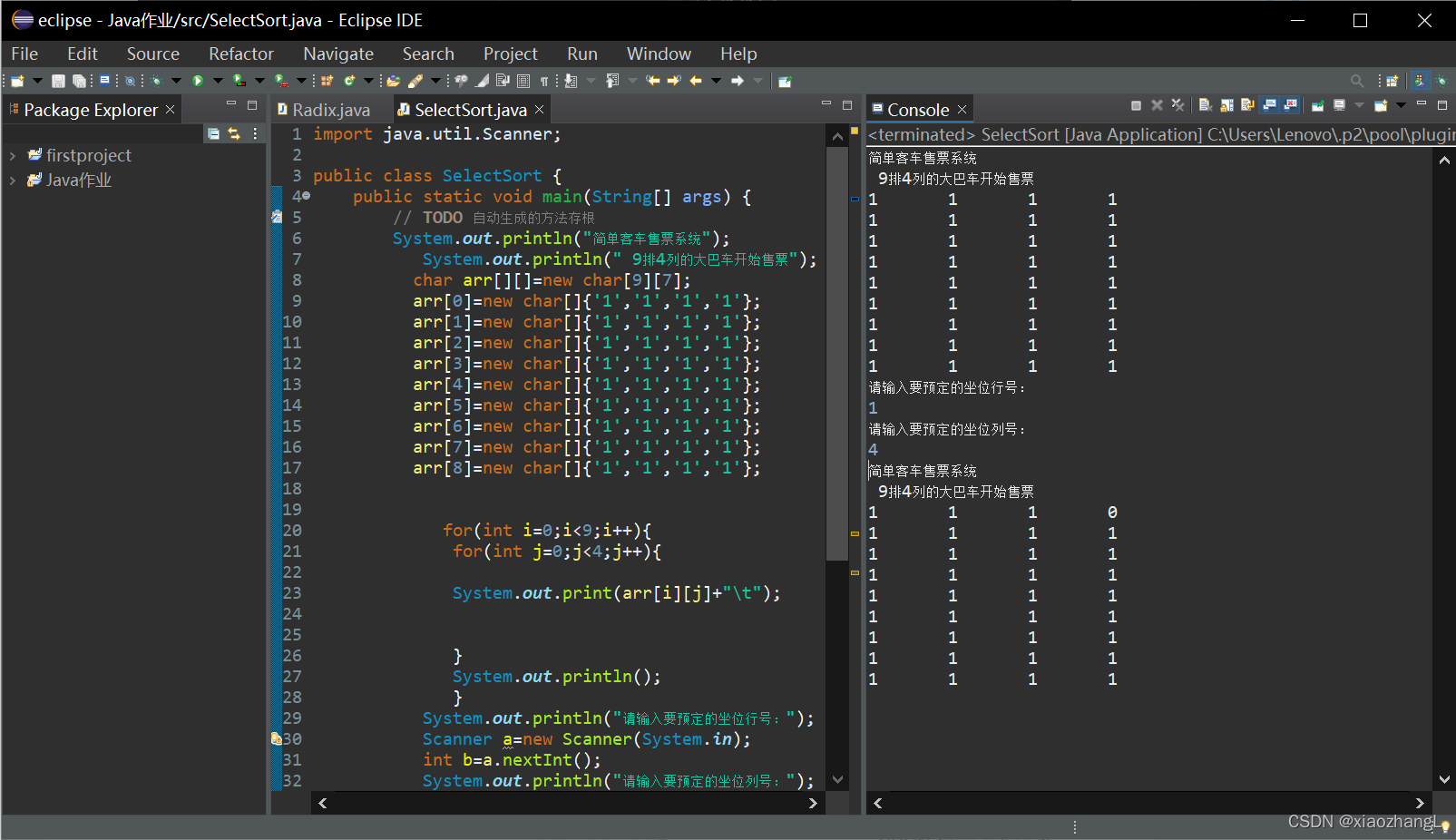Click Clear Console icon
Screen dimensions: 1456x840
click(1205, 105)
